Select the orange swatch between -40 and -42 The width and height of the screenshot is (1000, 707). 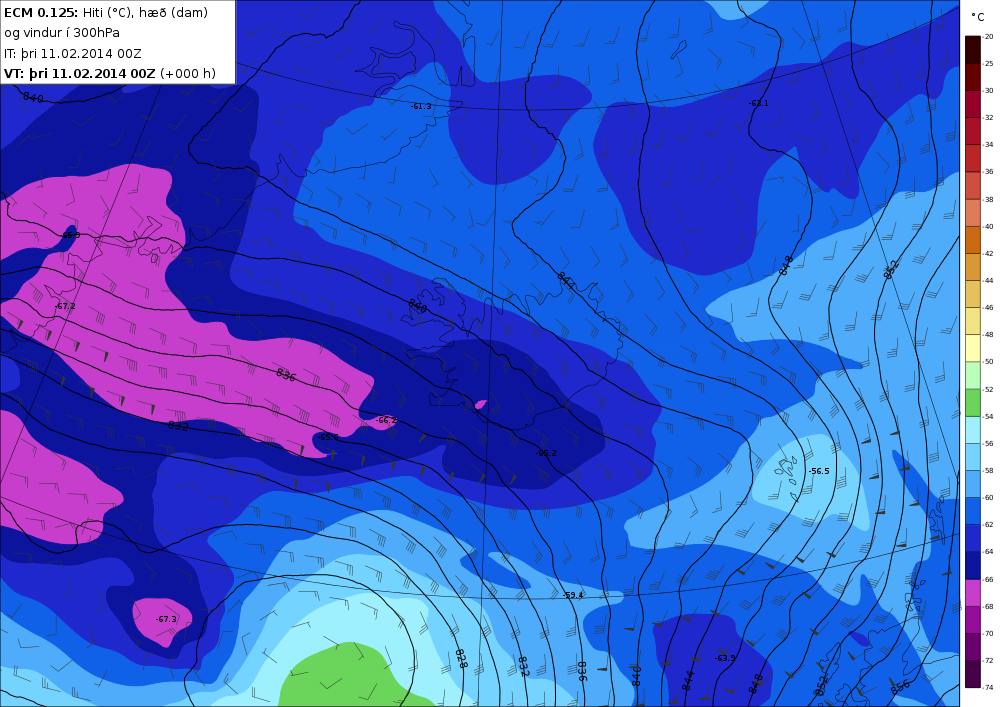[x=973, y=240]
